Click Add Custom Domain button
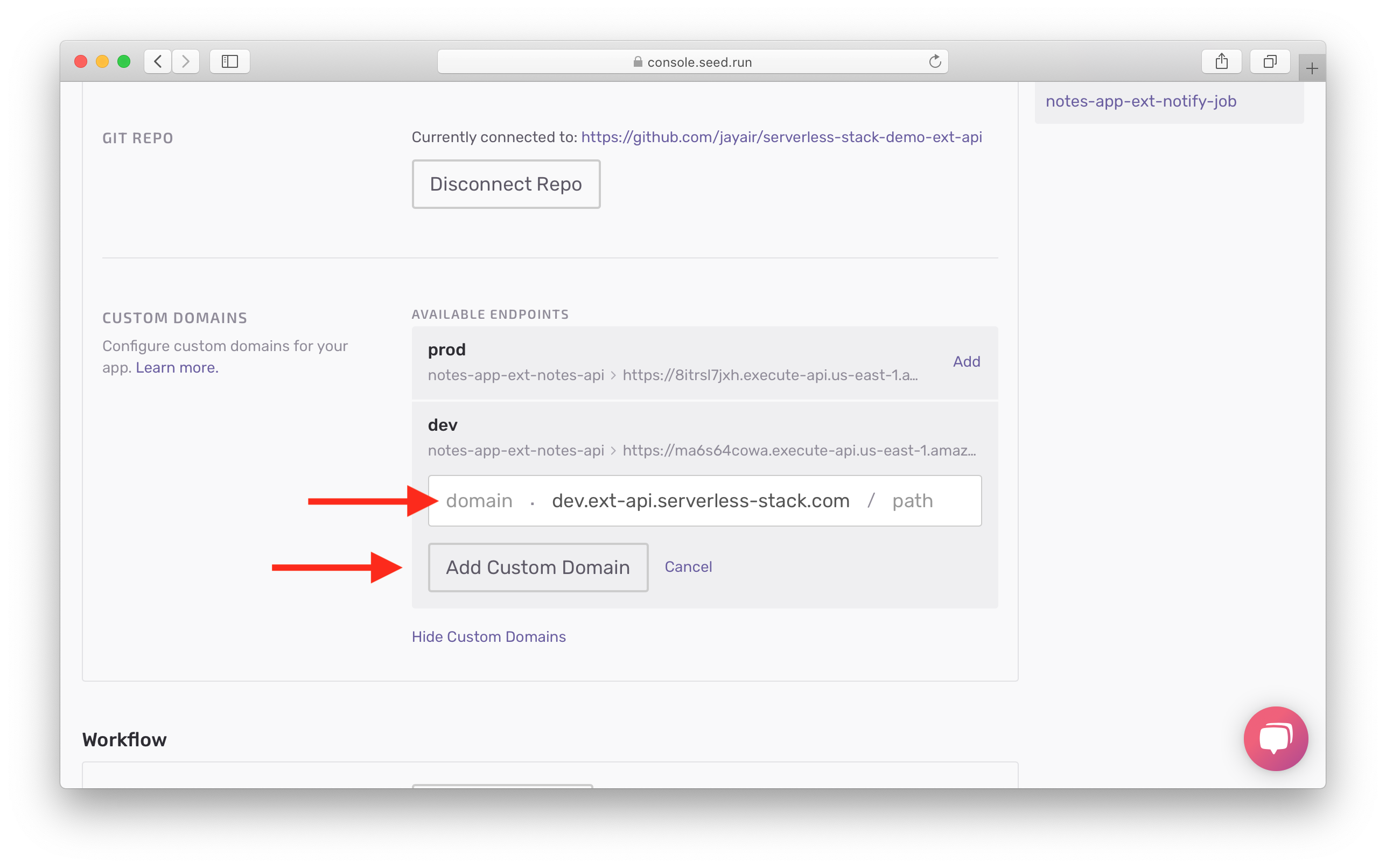Image resolution: width=1386 pixels, height=868 pixels. tap(537, 567)
